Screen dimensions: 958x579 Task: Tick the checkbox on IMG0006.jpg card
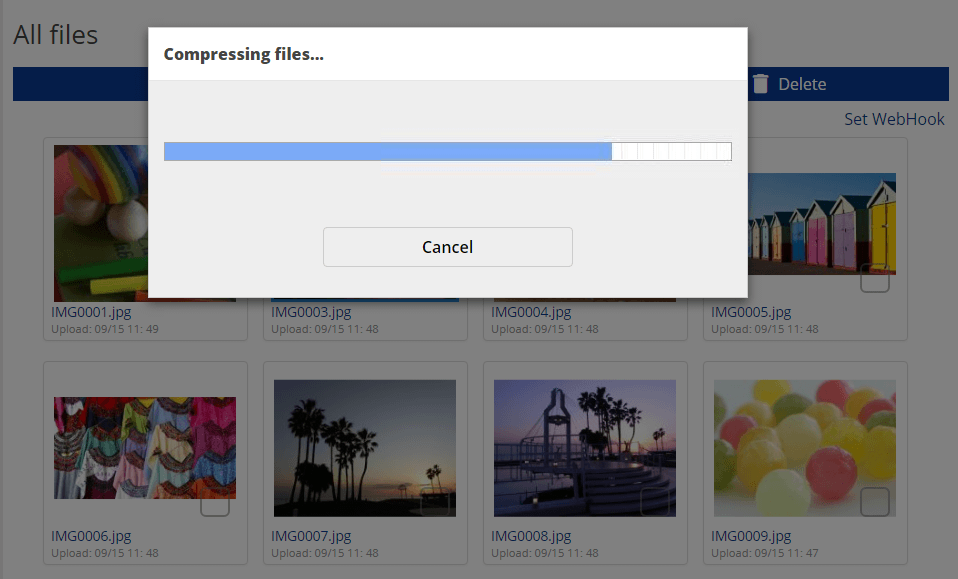[x=214, y=504]
